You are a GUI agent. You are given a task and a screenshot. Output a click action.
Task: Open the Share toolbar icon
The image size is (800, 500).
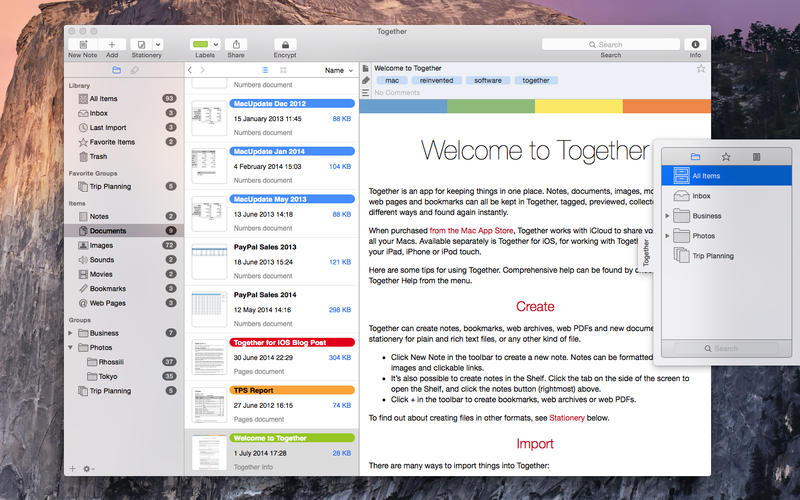236,44
